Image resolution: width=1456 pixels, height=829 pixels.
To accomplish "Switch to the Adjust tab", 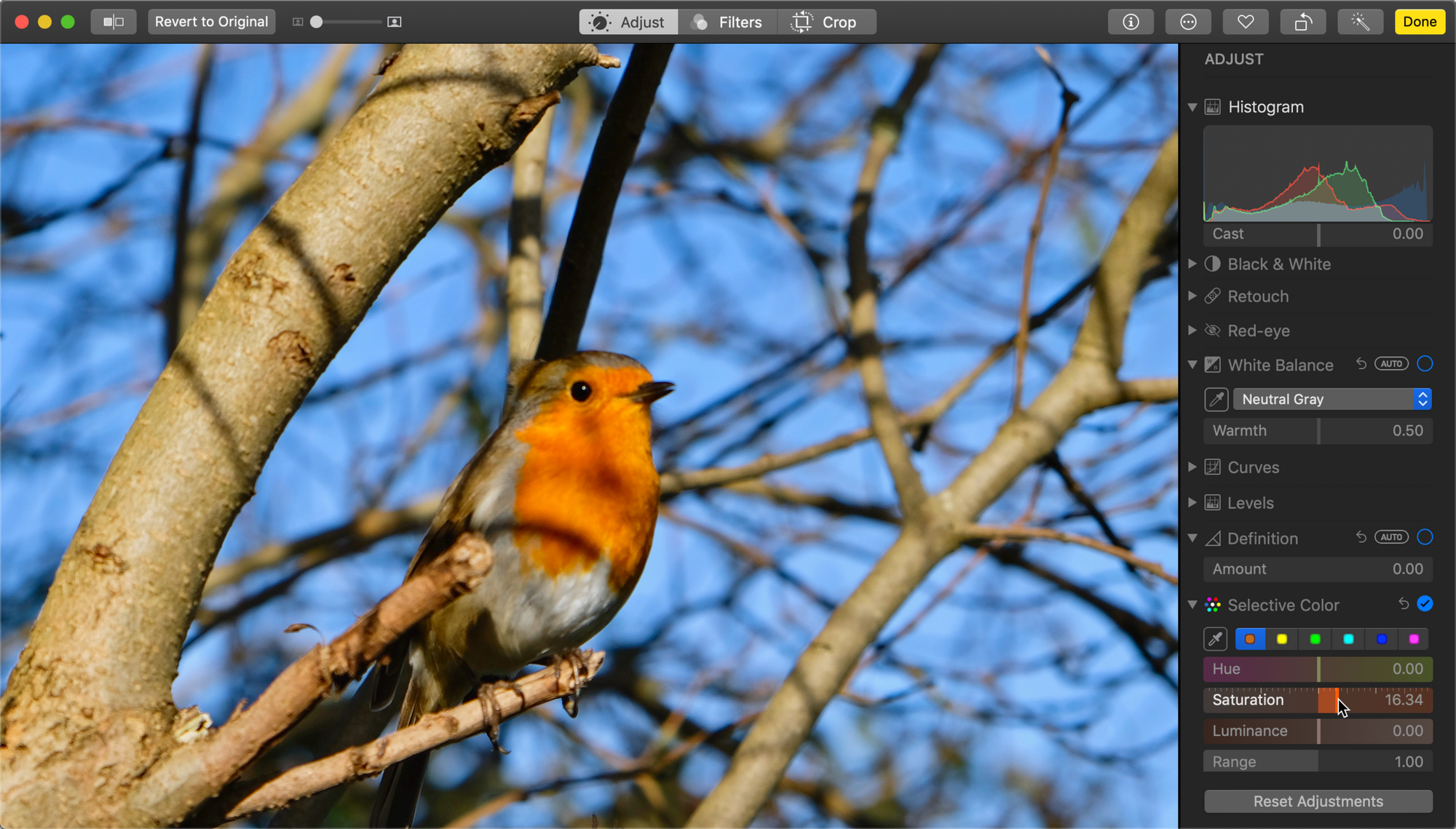I will [x=628, y=22].
